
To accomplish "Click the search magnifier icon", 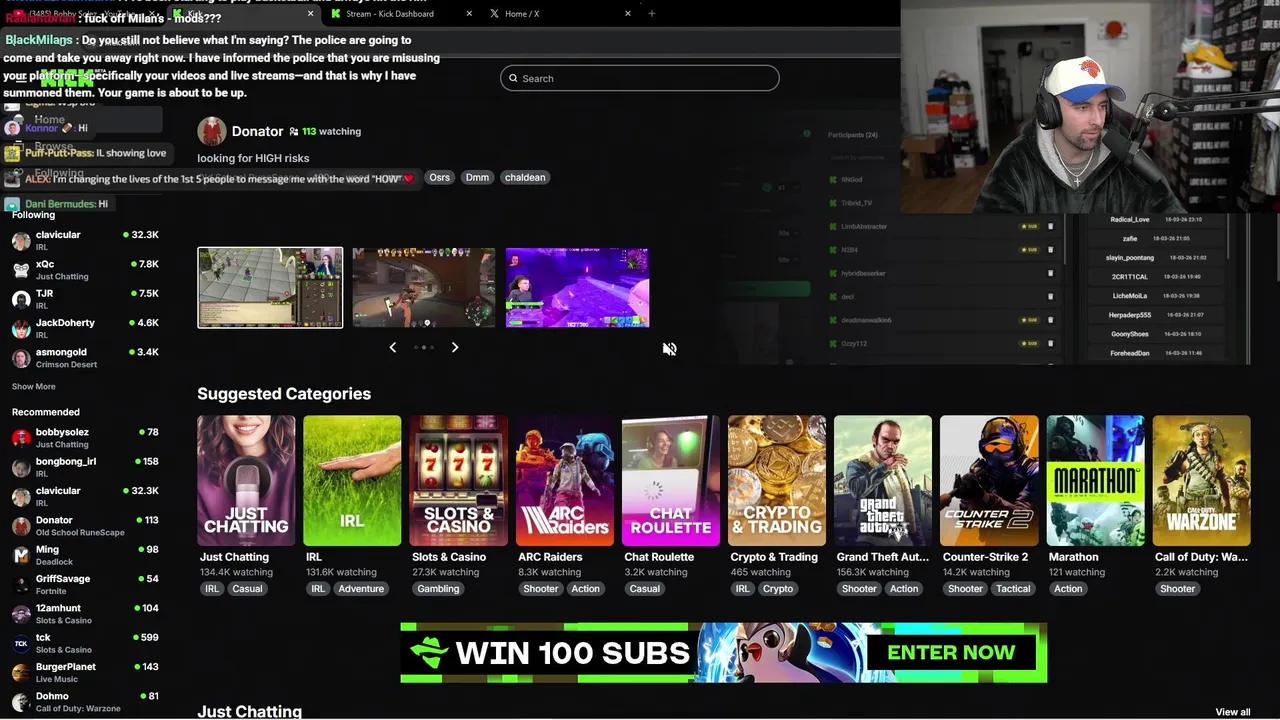I will coord(513,78).
